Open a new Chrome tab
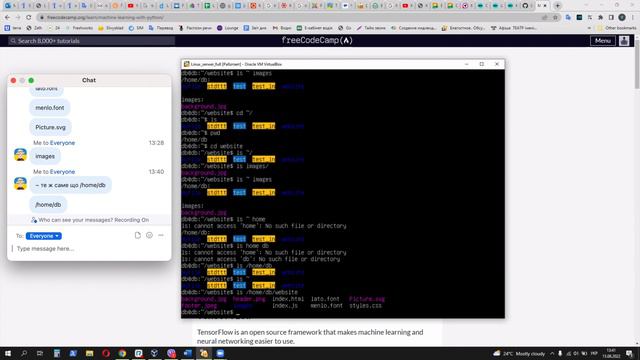Image resolution: width=640 pixels, height=360 pixels. (x=558, y=6)
